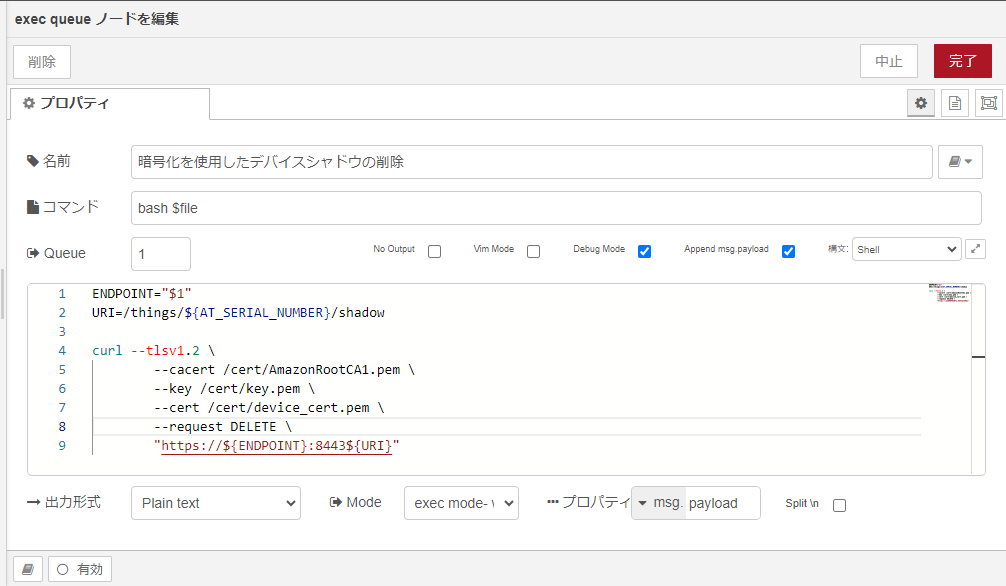
Task: Click in the 名前 name field
Action: [x=531, y=162]
